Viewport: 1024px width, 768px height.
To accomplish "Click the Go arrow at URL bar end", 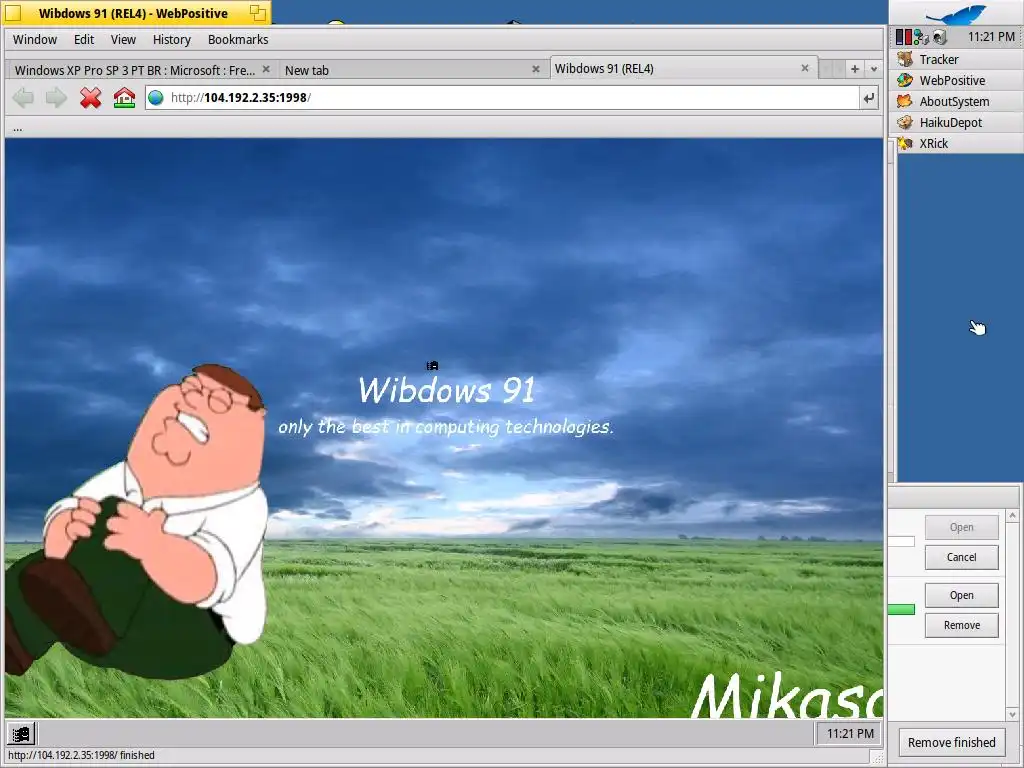I will pyautogui.click(x=869, y=98).
